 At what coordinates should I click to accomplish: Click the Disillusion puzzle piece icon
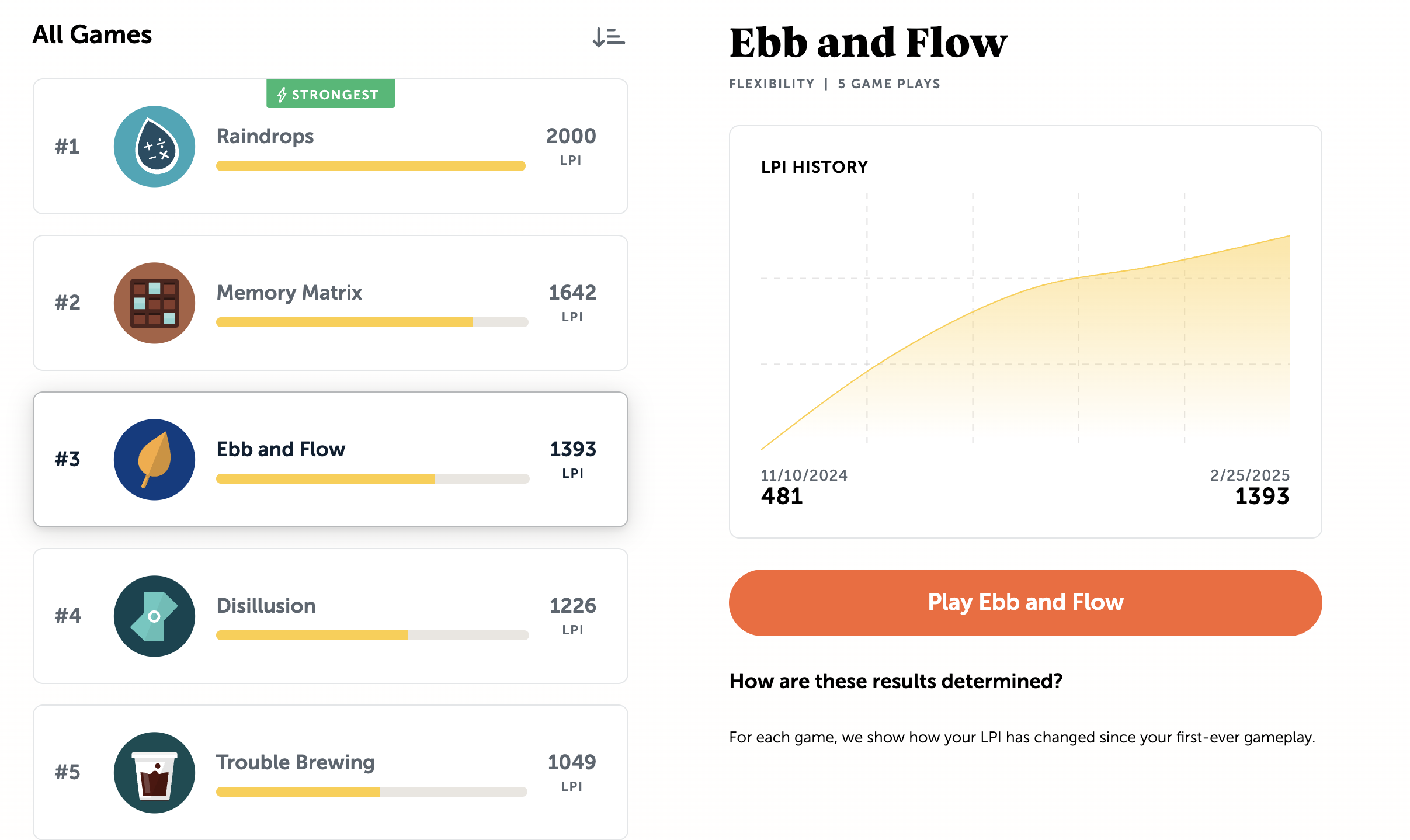[x=154, y=616]
